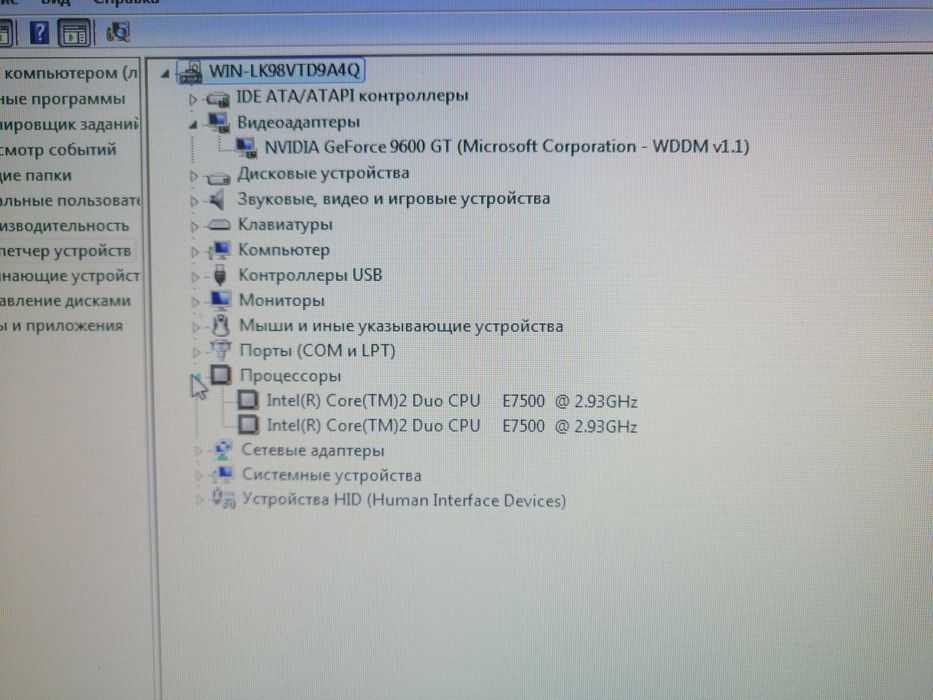Select left-panel item ending 'ие папки'
The height and width of the screenshot is (700, 933).
click(36, 176)
